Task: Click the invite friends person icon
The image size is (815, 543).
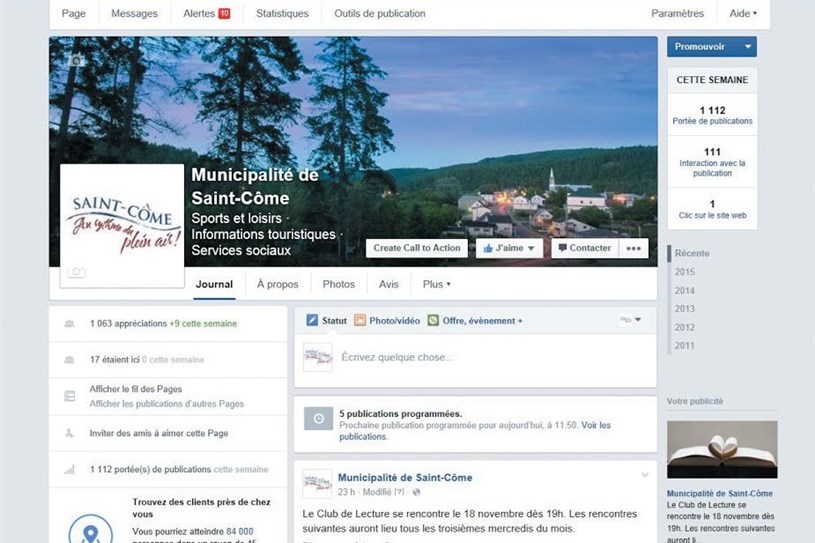Action: click(69, 433)
